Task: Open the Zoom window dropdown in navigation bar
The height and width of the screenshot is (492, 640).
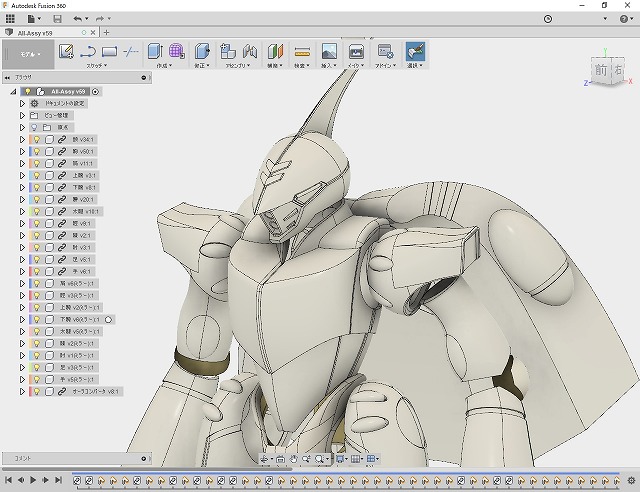Action: pos(327,459)
